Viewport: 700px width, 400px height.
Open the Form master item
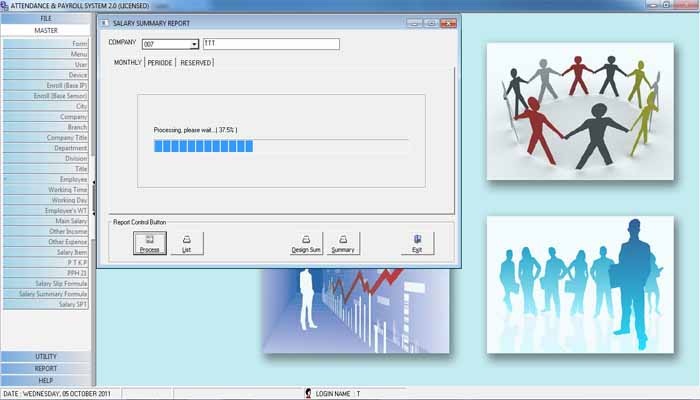pos(46,44)
